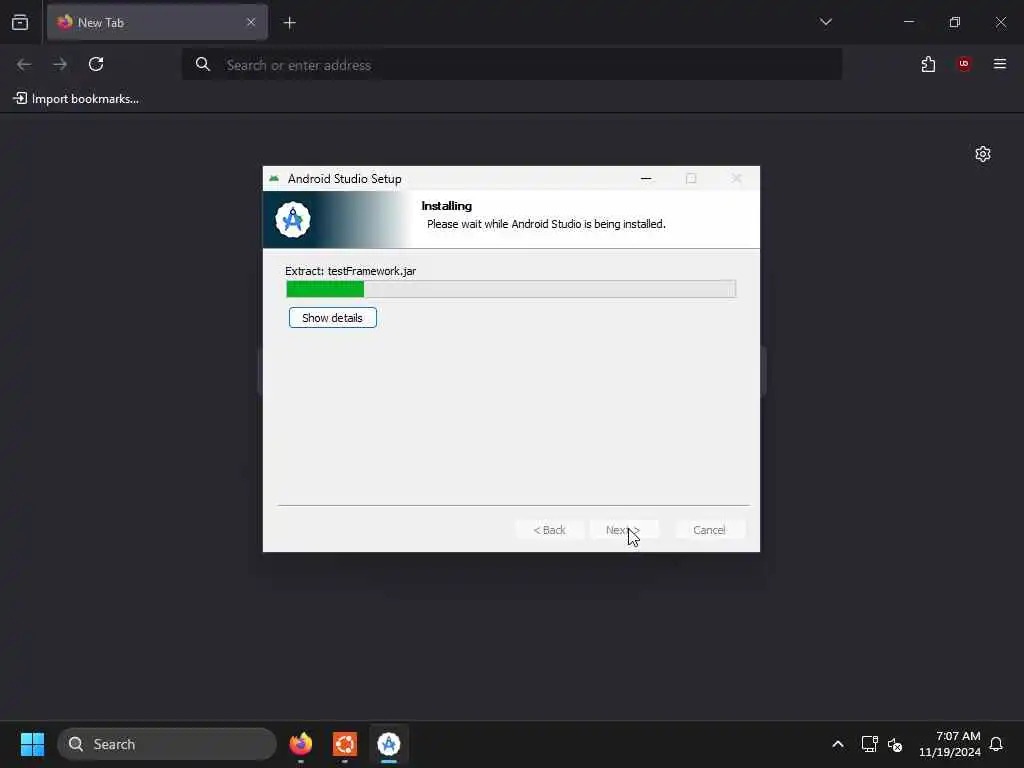Screen dimensions: 1024x768
Task: Click the "Extract: testFramework.jar" status text
Action: click(x=351, y=271)
